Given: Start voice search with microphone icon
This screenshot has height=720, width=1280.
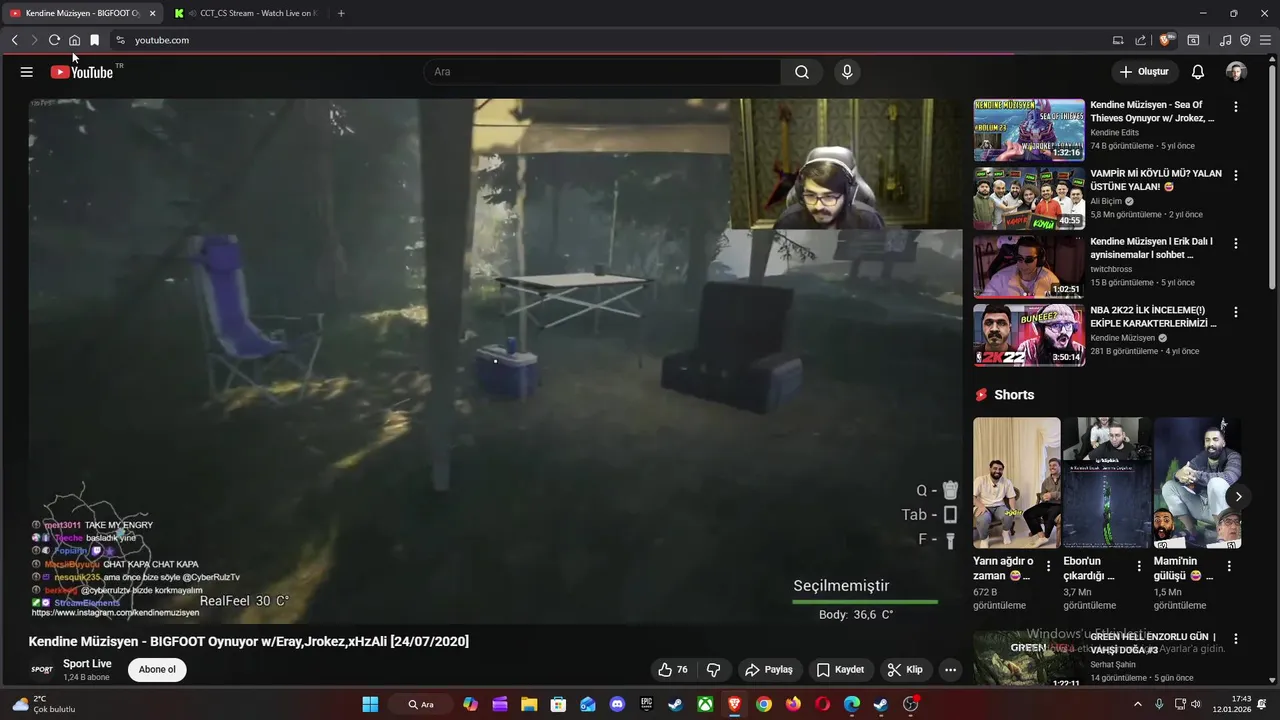Looking at the screenshot, I should [847, 72].
